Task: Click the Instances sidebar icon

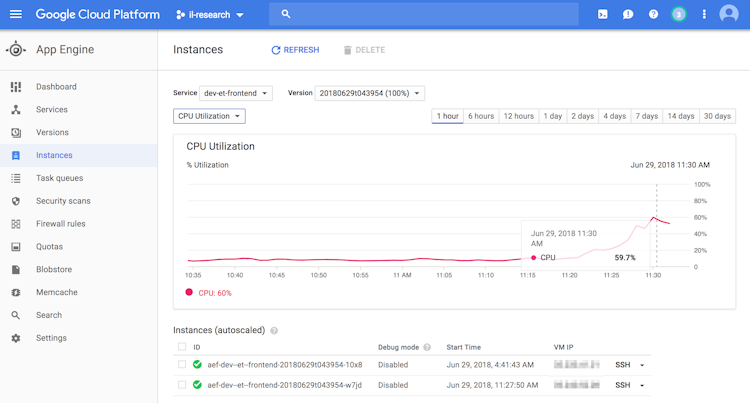Action: click(16, 155)
